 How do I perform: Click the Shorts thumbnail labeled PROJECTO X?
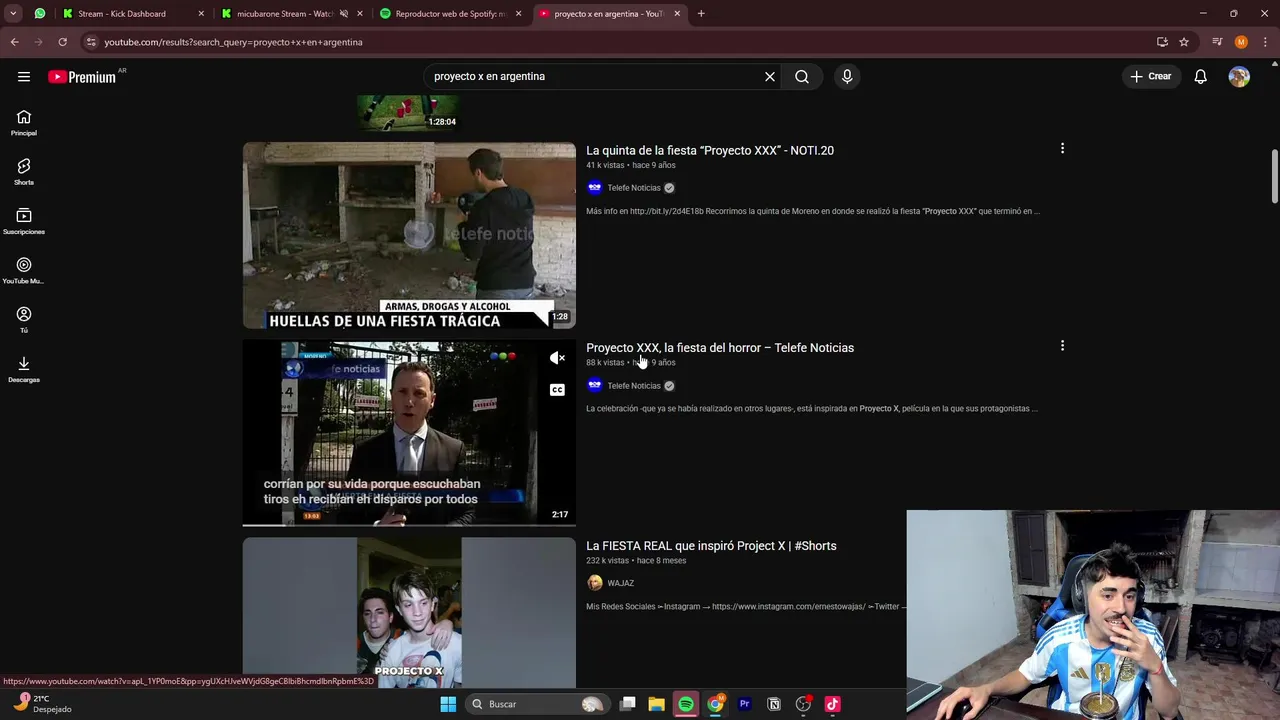tap(409, 612)
